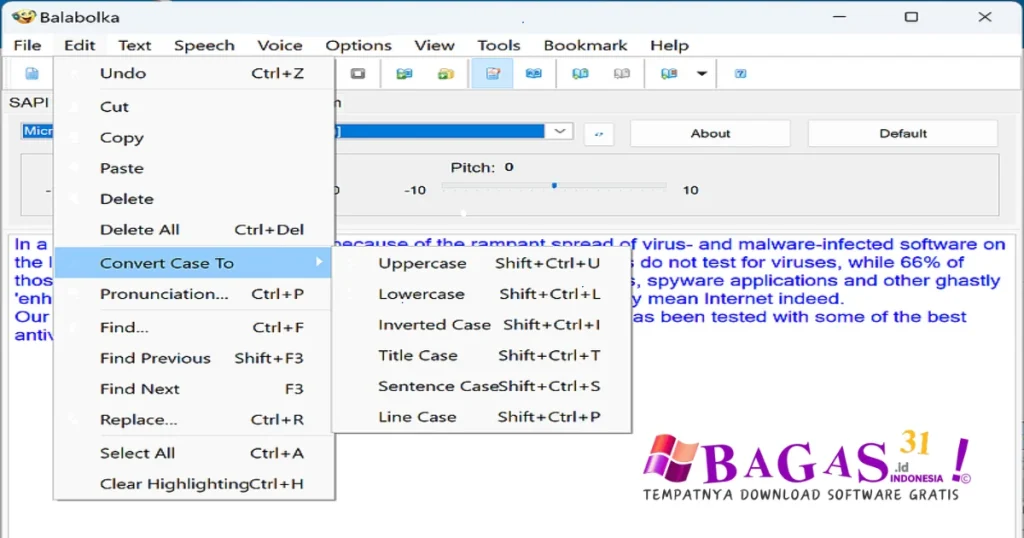Click the SAPI tab label
The image size is (1024, 538).
[28, 103]
